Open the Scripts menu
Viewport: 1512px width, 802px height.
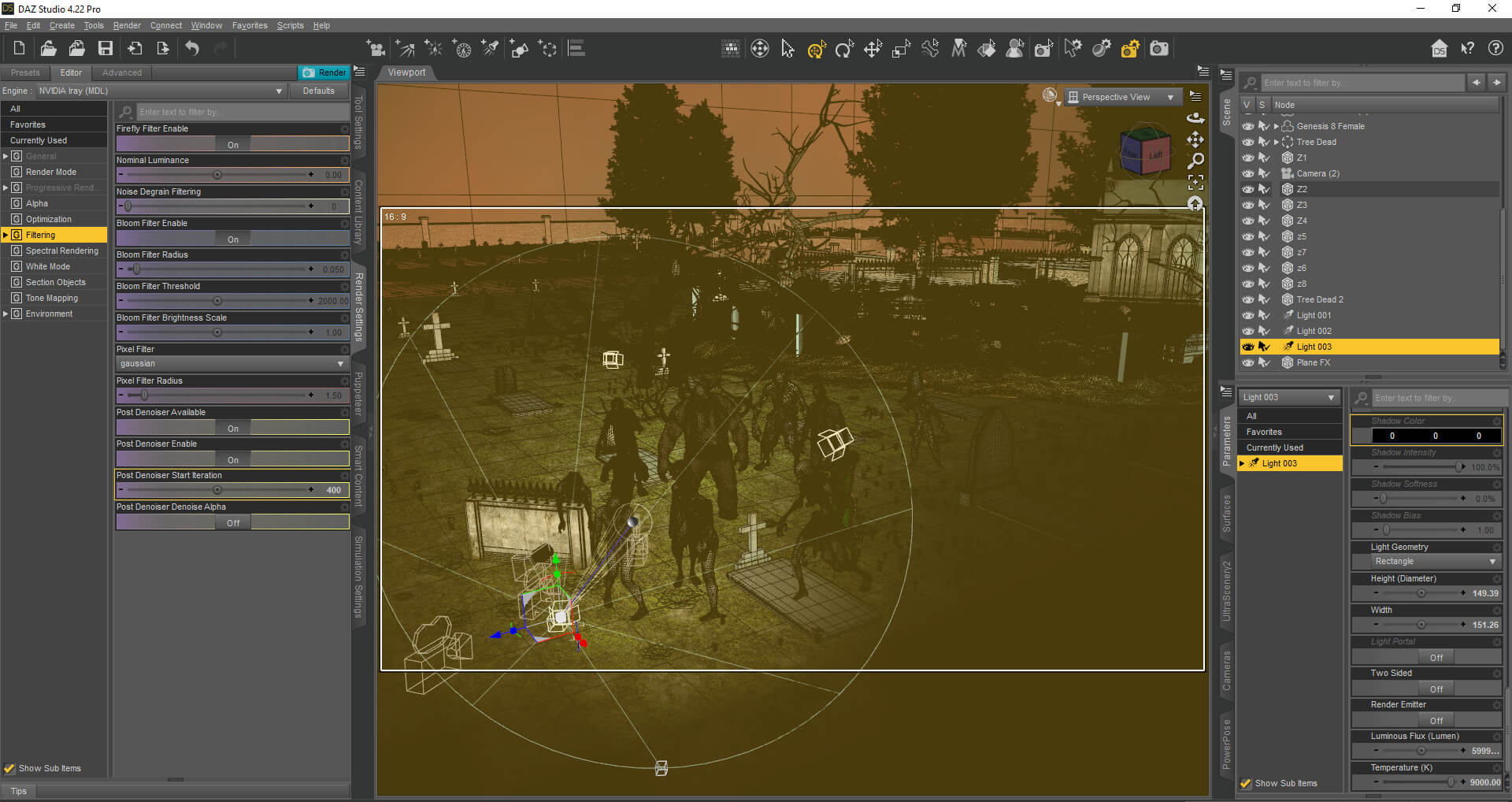tap(290, 25)
